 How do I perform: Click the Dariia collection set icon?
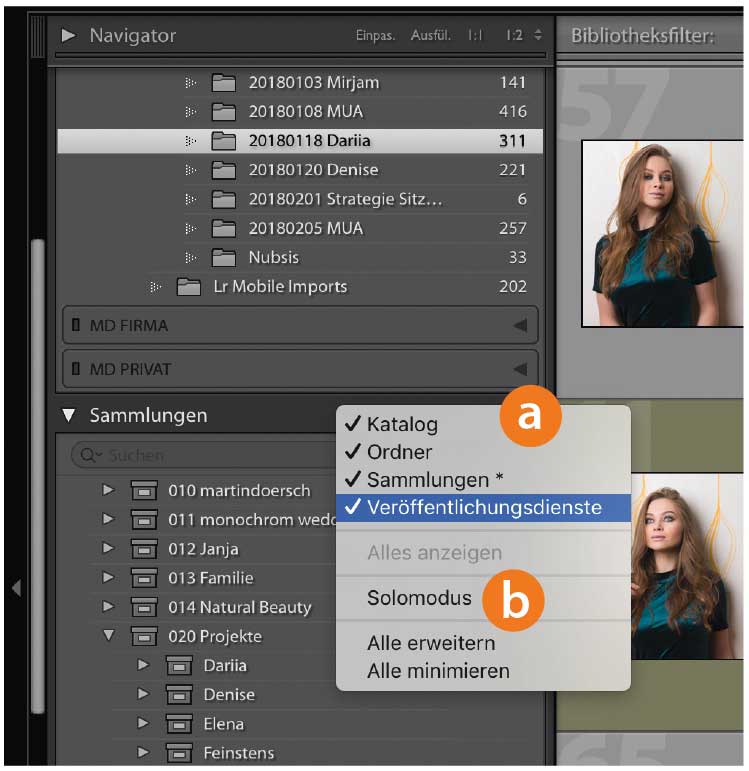[x=180, y=665]
